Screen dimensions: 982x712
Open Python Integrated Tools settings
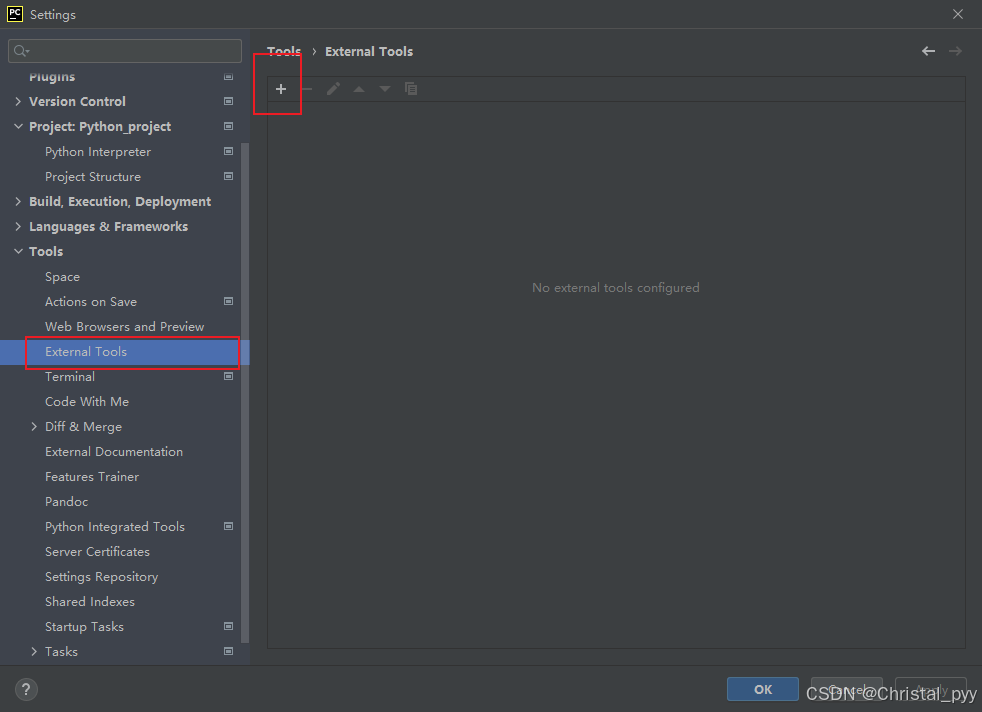pyautogui.click(x=115, y=527)
